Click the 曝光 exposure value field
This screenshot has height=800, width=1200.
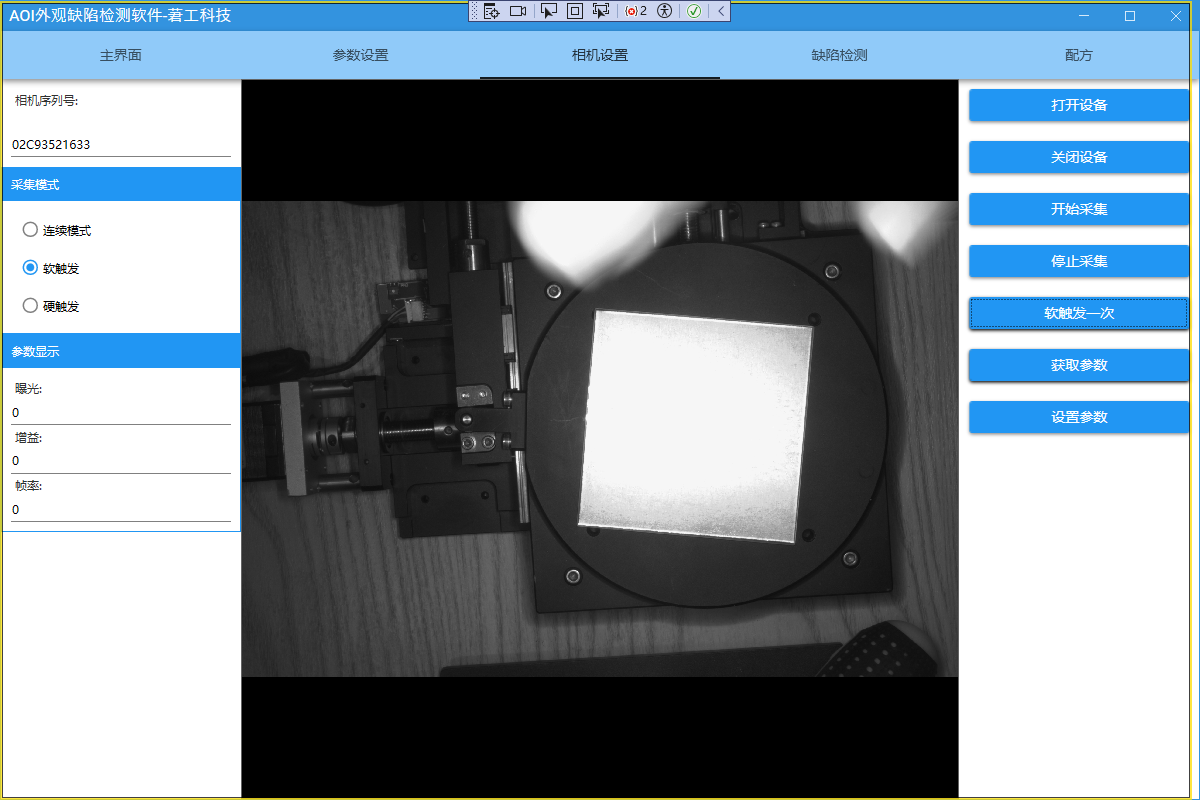coord(121,412)
